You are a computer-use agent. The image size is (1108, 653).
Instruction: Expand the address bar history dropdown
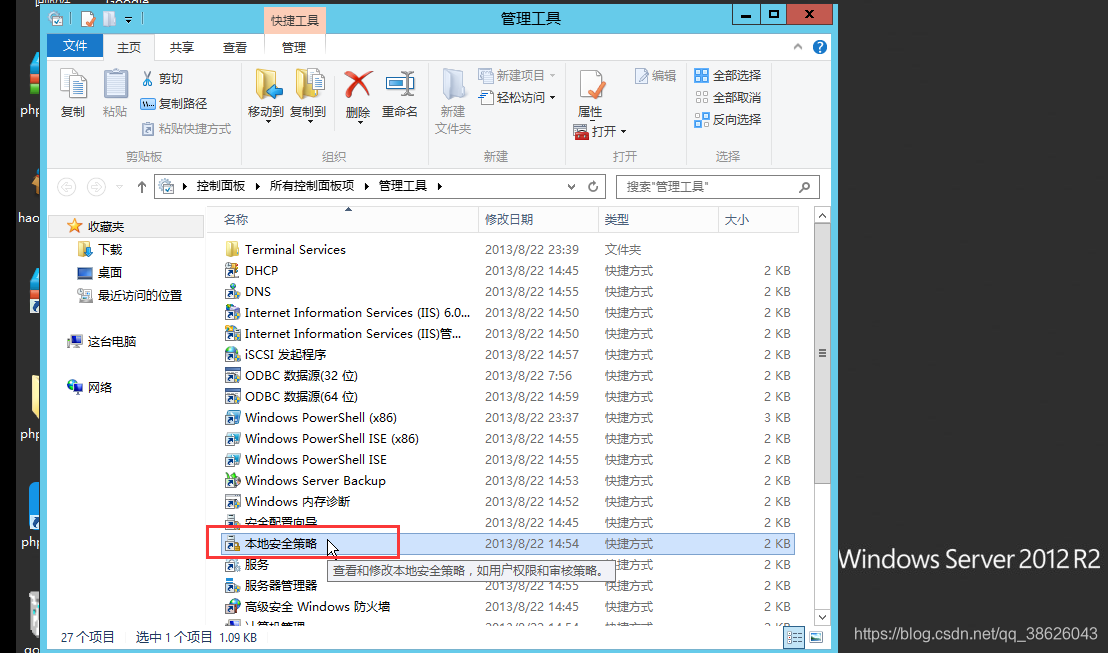(x=571, y=187)
